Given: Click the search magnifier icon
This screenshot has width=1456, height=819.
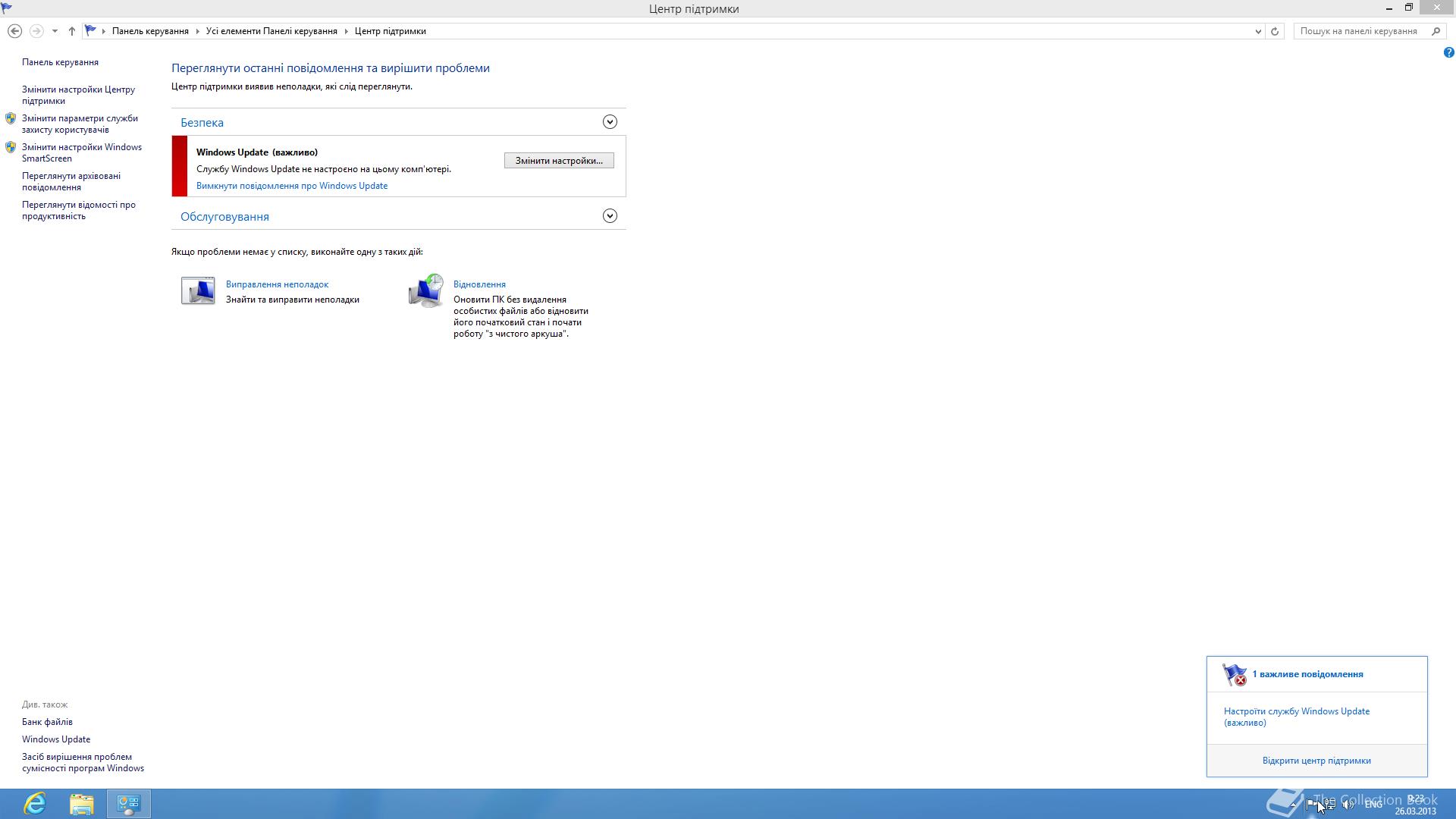Looking at the screenshot, I should (x=1436, y=31).
